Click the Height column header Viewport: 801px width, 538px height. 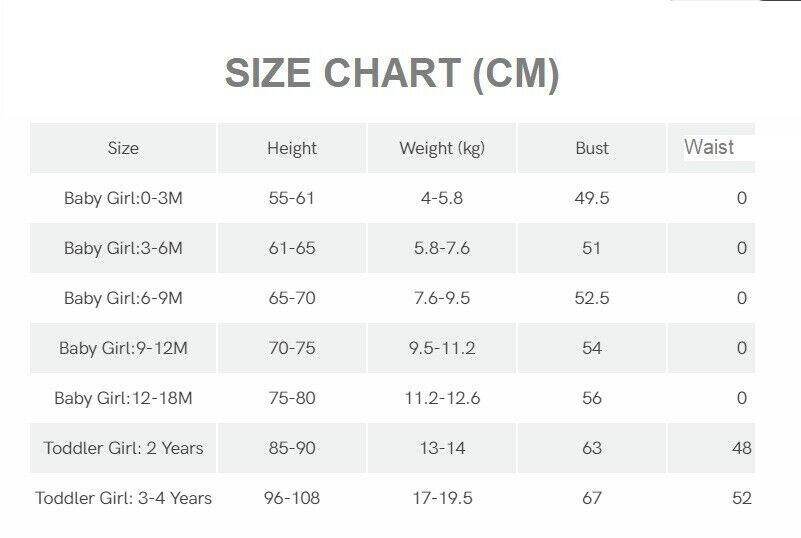tap(292, 148)
